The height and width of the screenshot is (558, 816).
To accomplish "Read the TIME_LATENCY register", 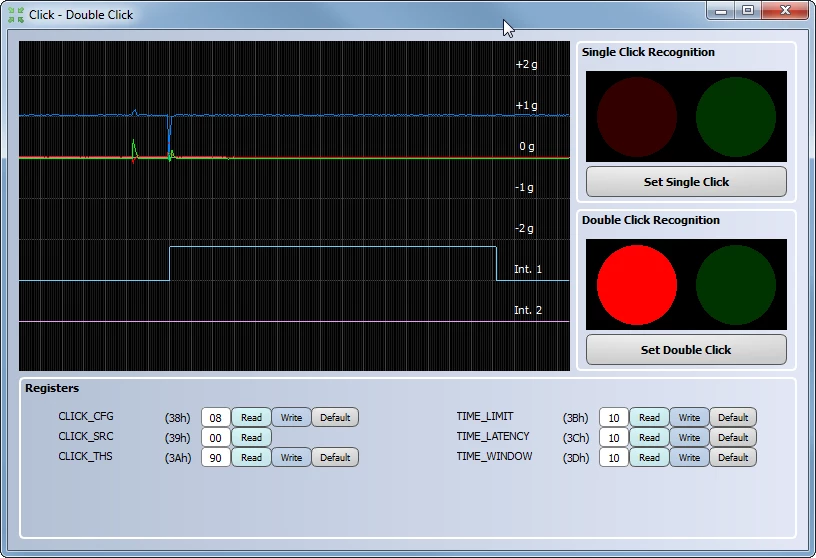I will [x=649, y=438].
